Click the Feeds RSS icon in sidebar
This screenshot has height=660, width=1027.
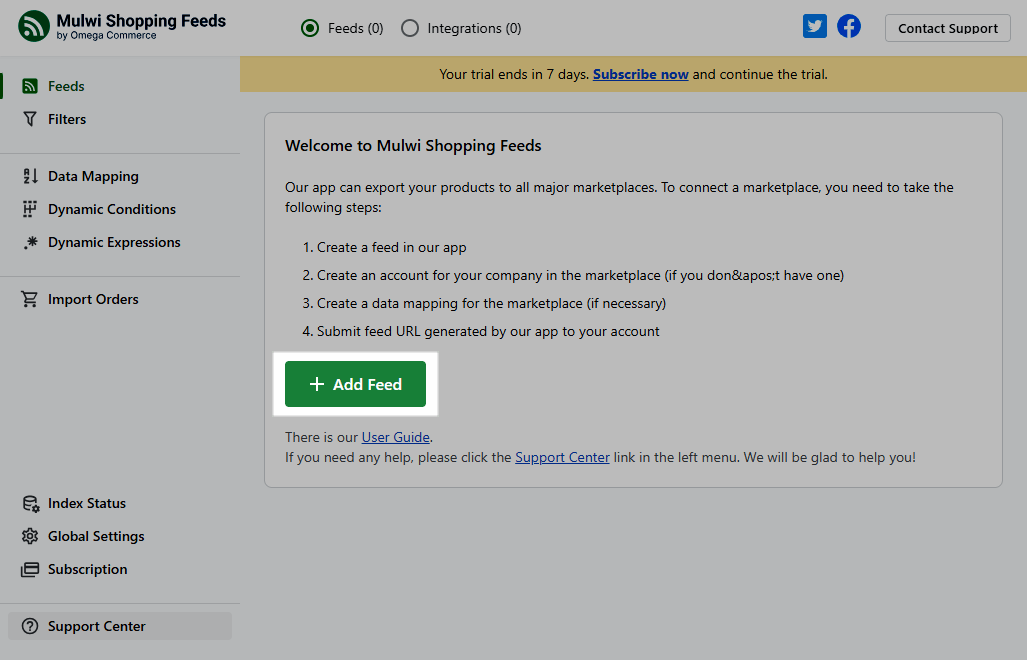click(x=30, y=86)
